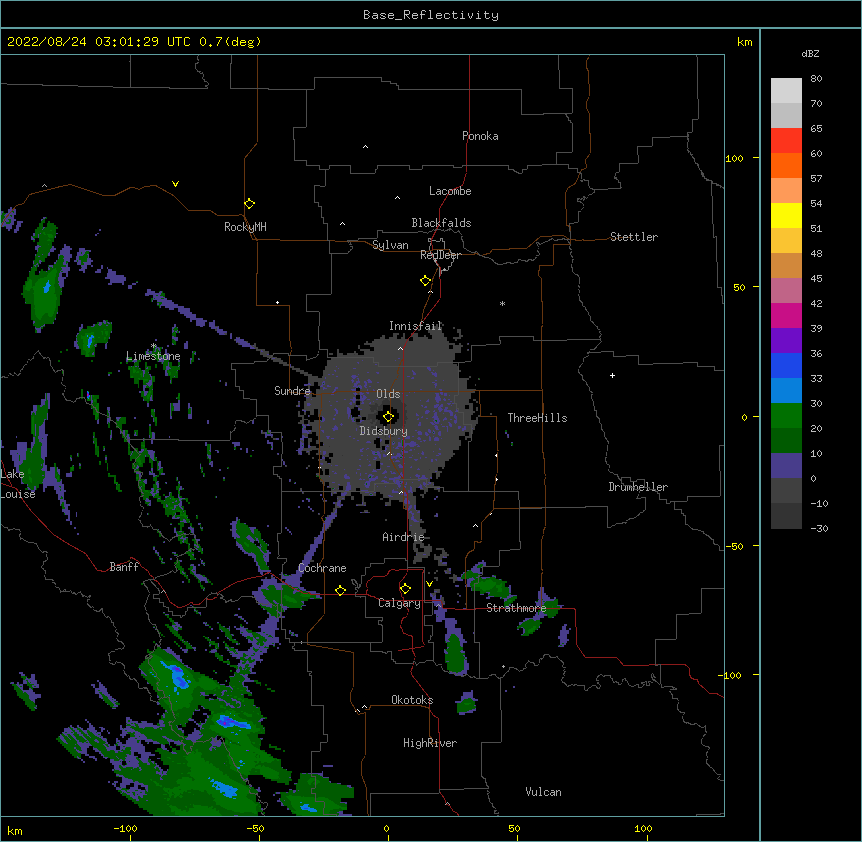Click the 80 value in the dBZ legend
The height and width of the screenshot is (842, 862).
click(x=816, y=79)
